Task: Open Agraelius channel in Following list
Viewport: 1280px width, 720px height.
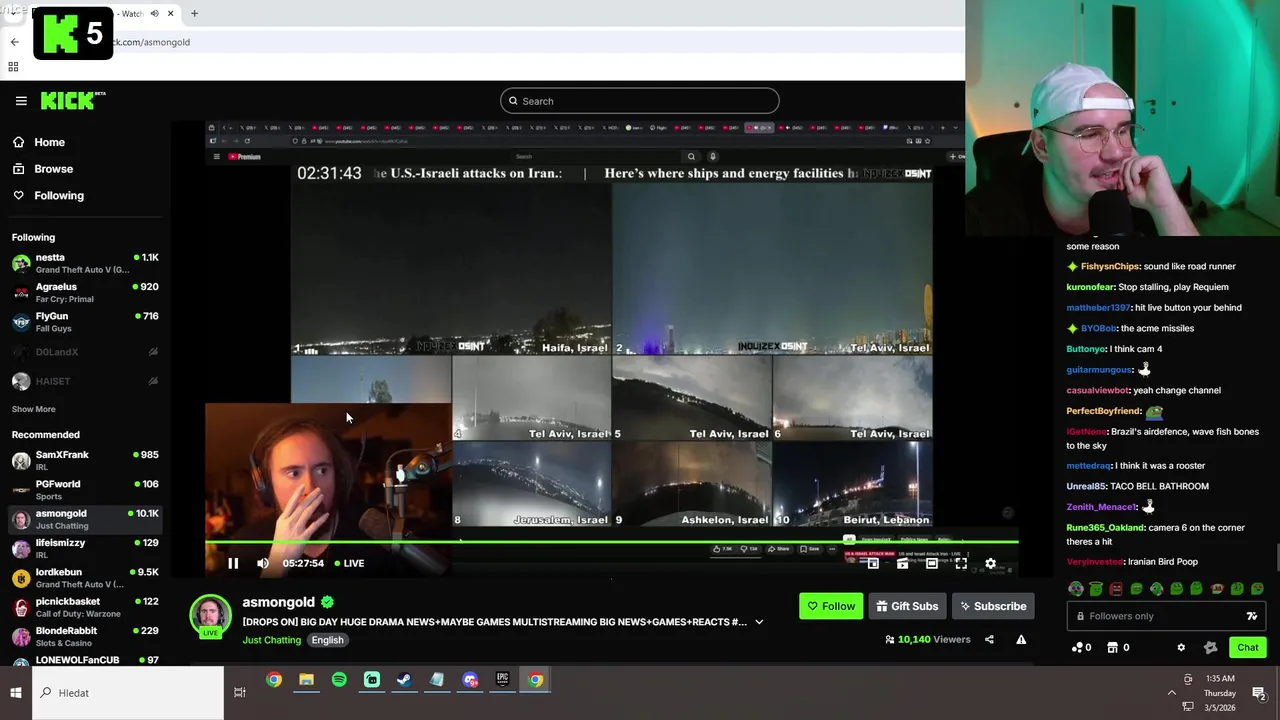Action: coord(85,292)
